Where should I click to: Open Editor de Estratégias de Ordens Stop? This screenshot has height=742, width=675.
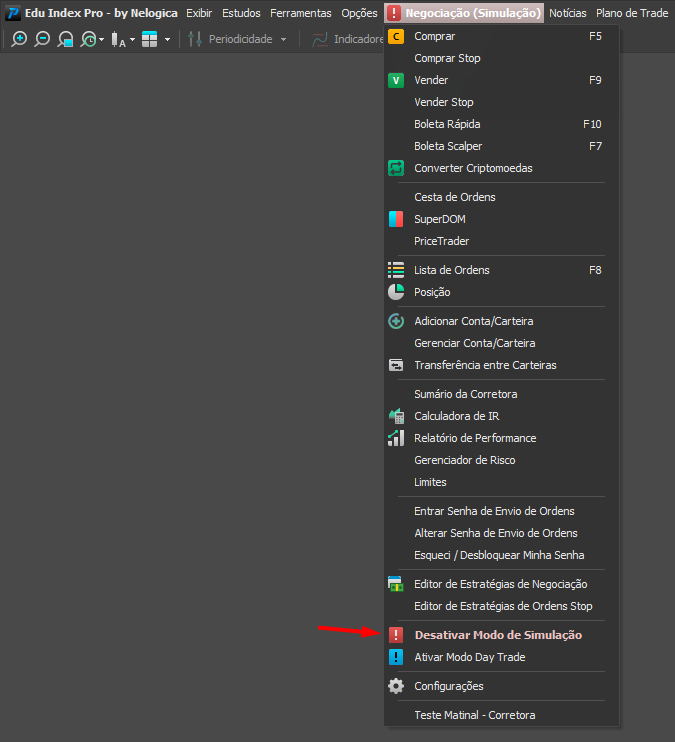501,606
